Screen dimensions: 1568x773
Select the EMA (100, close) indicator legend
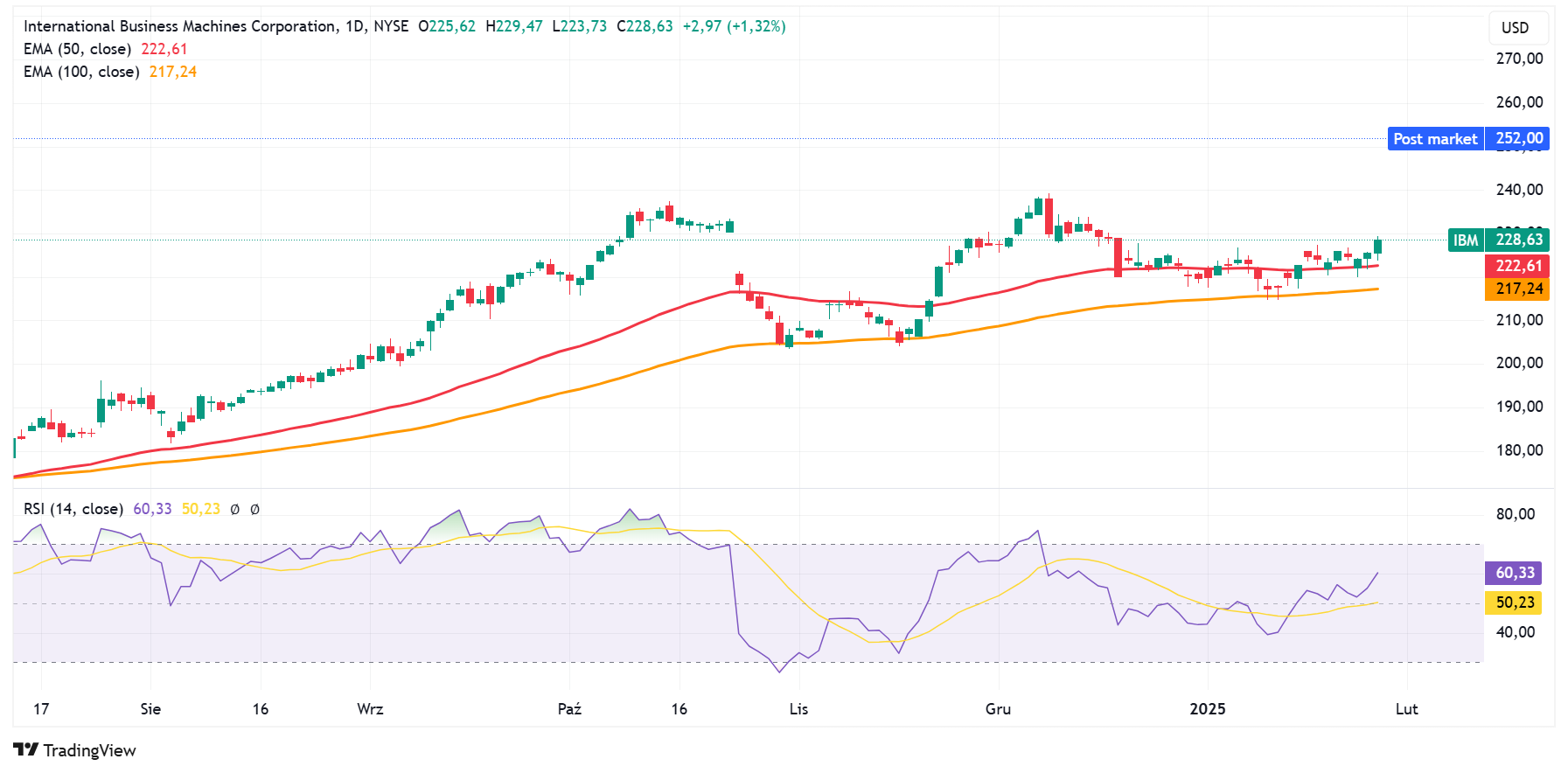pyautogui.click(x=81, y=72)
